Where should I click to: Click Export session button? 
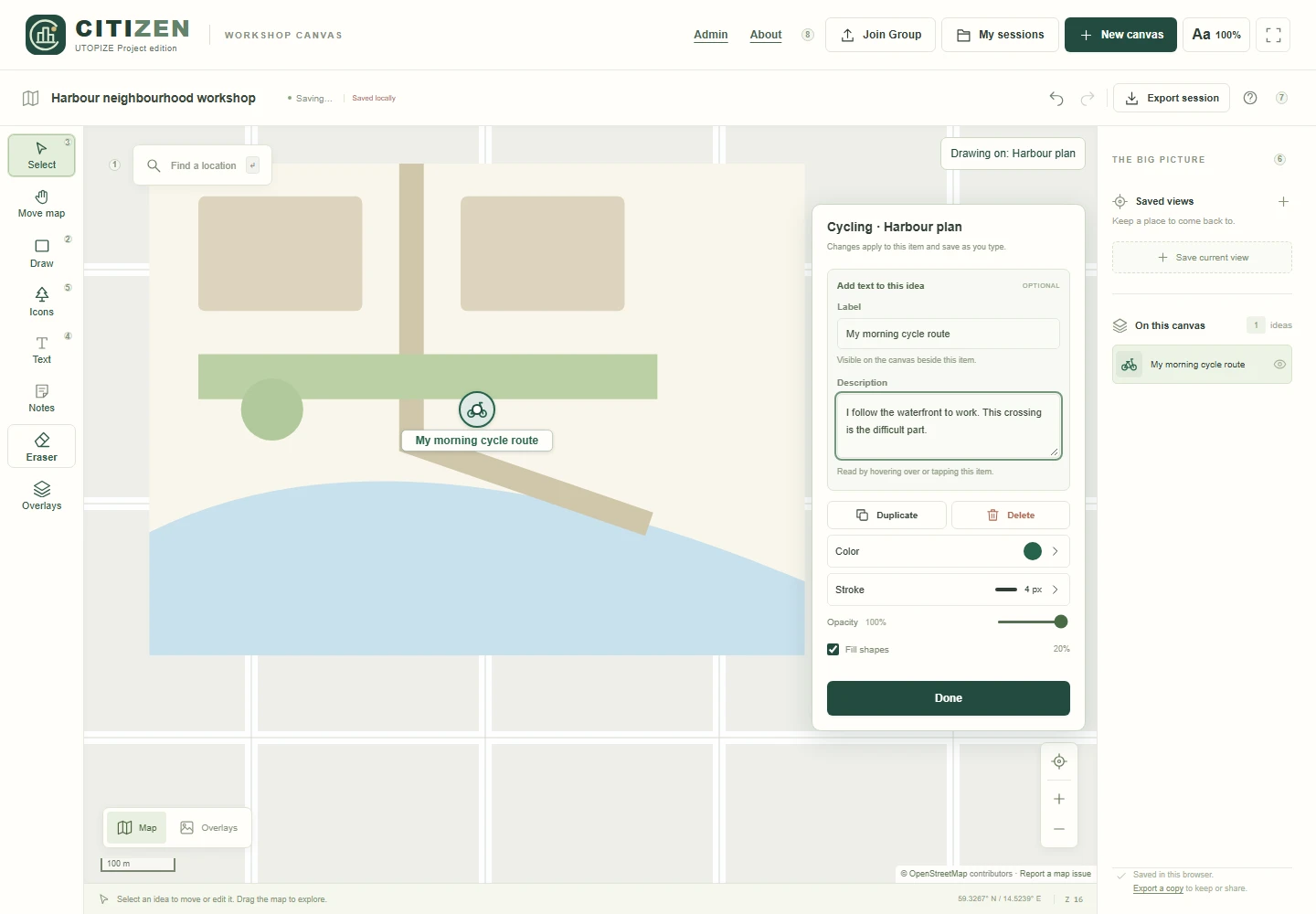1172,98
